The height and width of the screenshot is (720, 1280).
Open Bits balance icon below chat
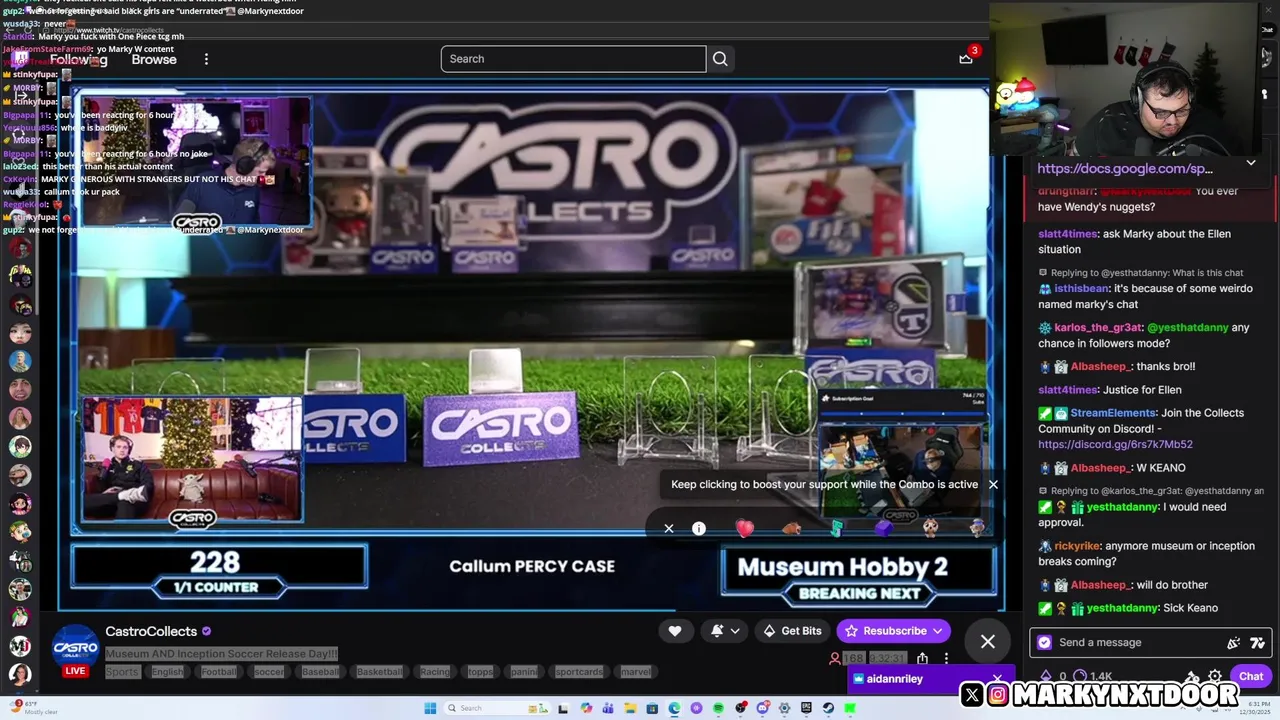pos(1046,677)
